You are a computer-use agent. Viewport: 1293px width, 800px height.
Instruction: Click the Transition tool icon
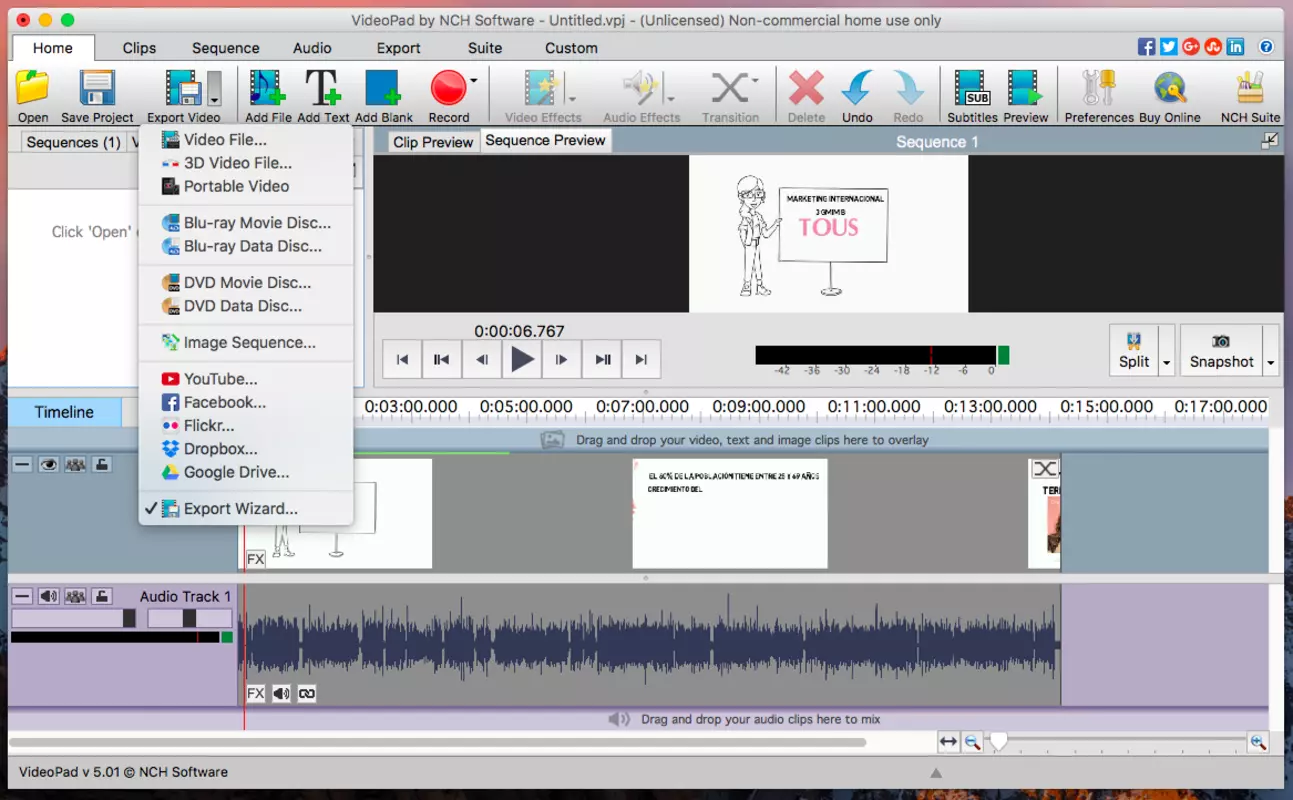[x=730, y=89]
